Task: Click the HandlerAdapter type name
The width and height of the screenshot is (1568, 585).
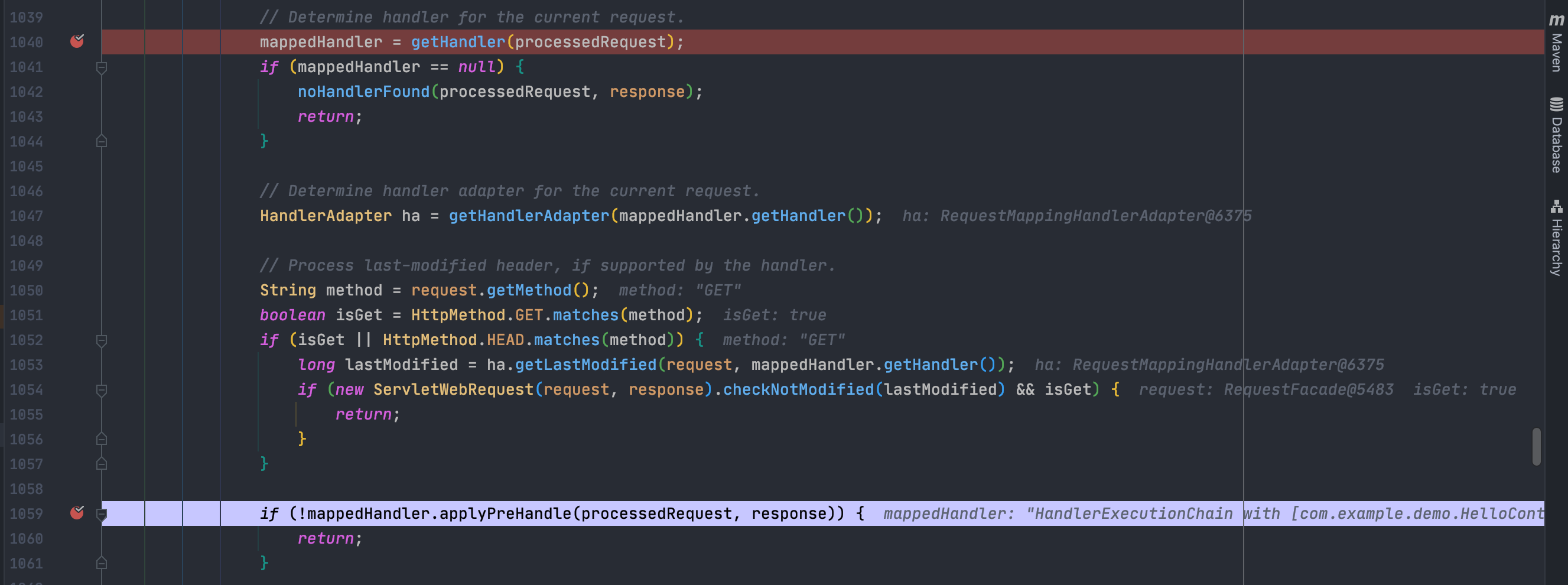Action: pos(326,216)
